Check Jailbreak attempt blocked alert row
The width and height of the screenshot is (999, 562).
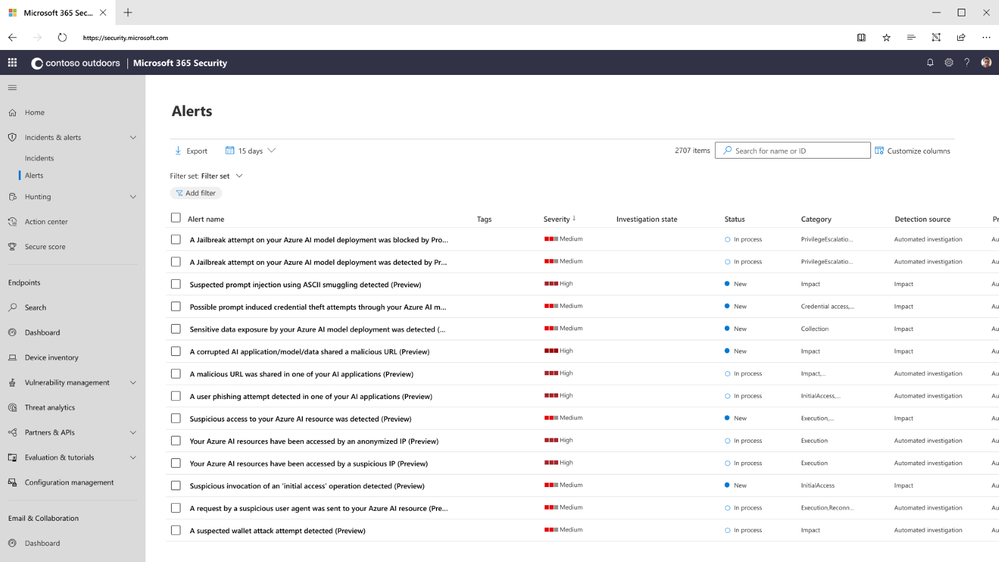(176, 240)
